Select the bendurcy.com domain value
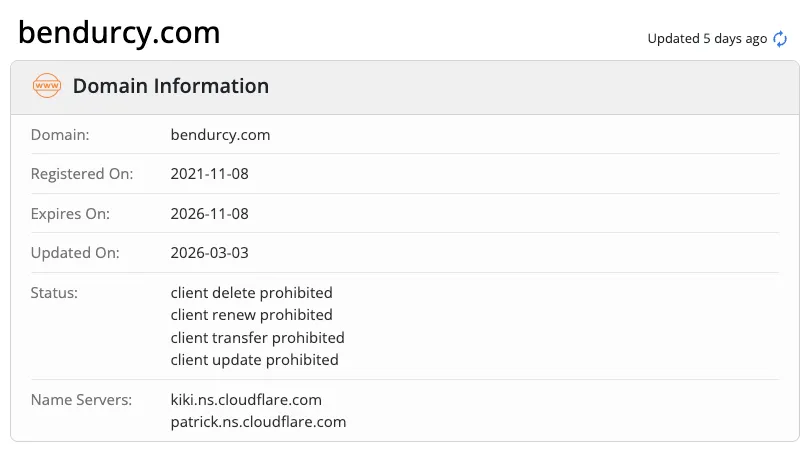This screenshot has width=808, height=453. 220,135
